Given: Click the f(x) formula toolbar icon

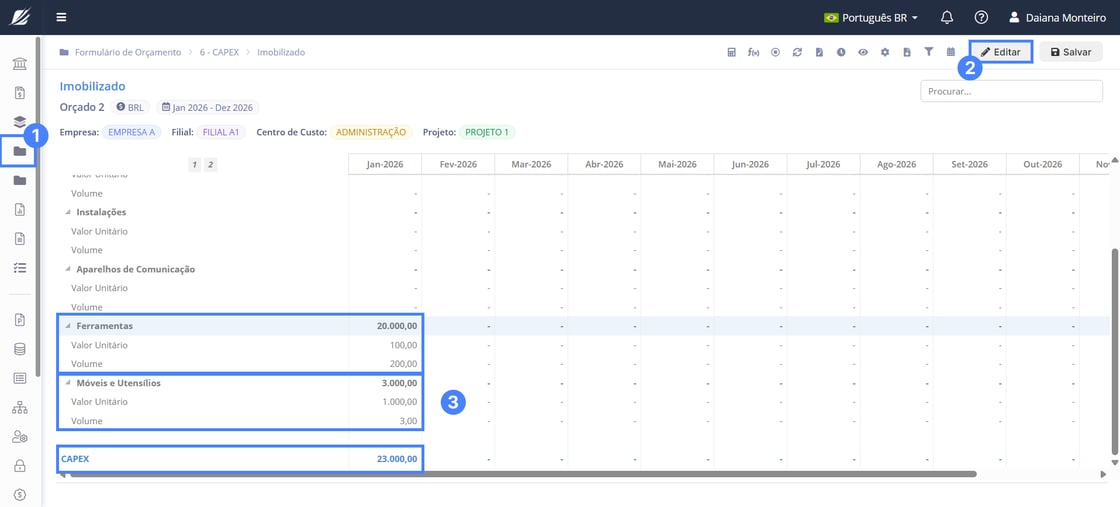Looking at the screenshot, I should coord(753,52).
